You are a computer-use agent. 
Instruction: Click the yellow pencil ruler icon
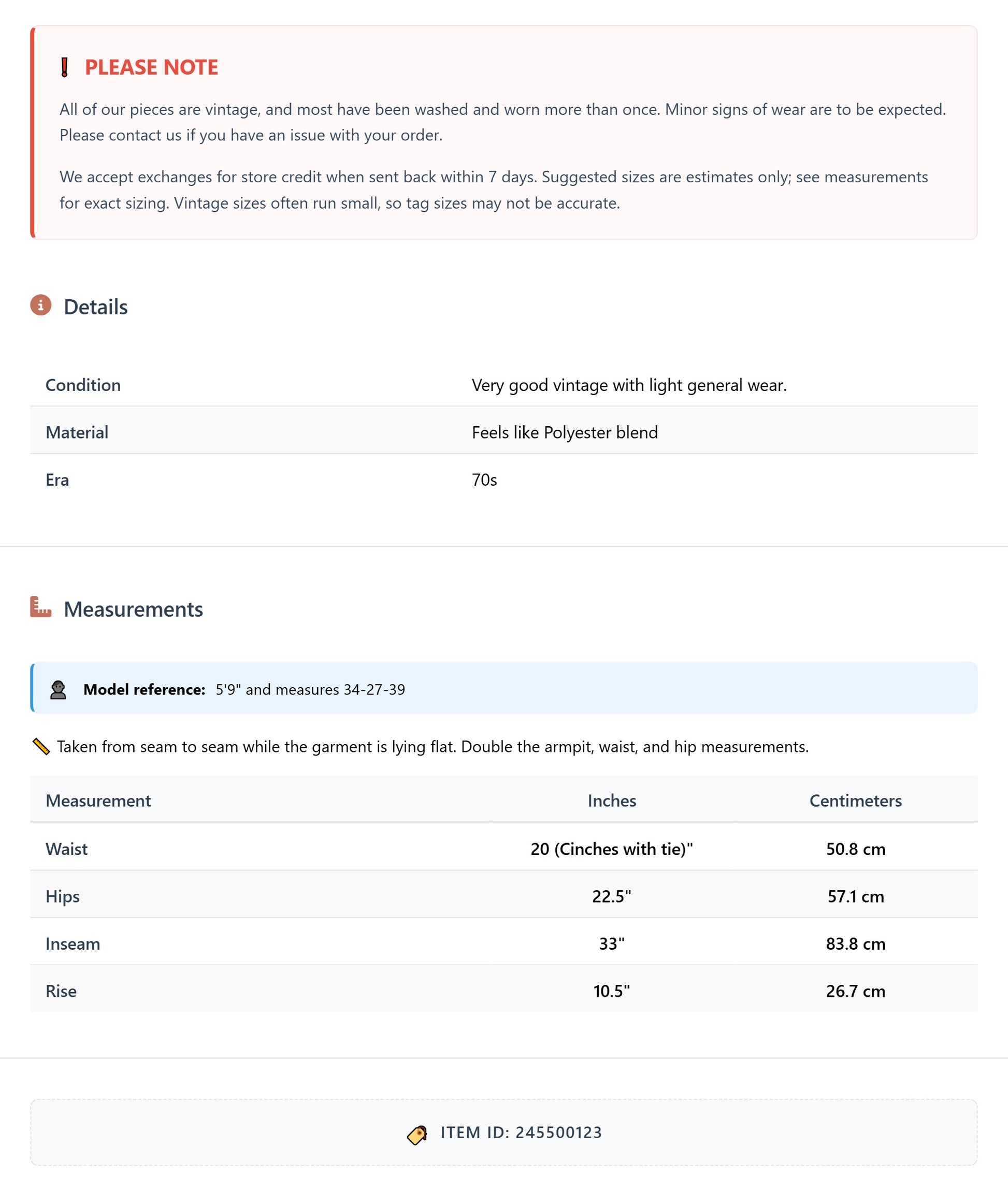click(x=41, y=746)
